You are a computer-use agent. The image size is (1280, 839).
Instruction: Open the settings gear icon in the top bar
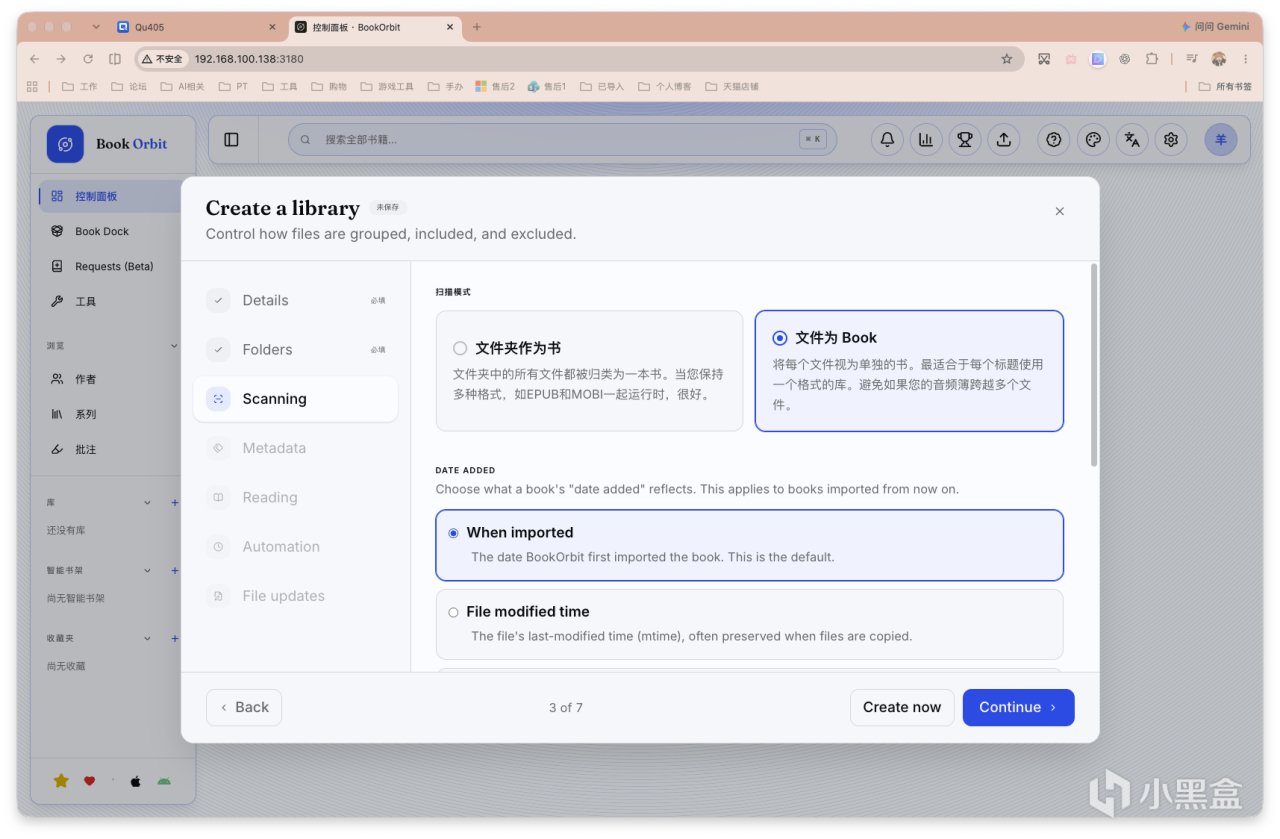click(x=1171, y=140)
